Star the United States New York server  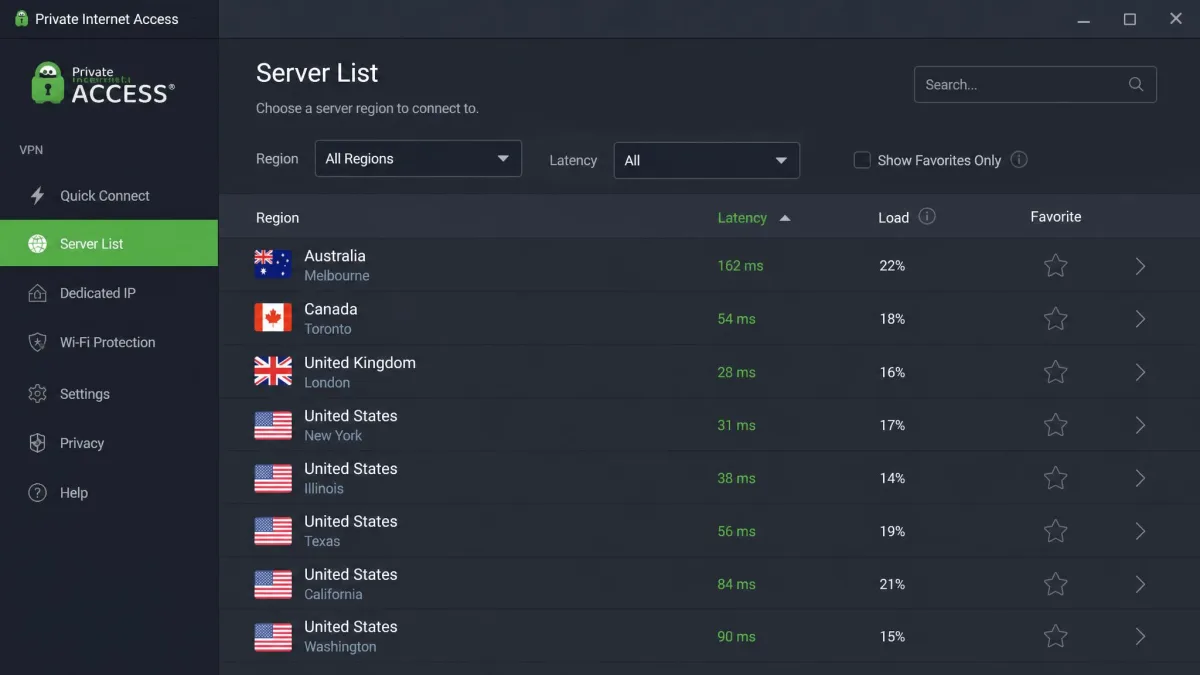point(1056,425)
